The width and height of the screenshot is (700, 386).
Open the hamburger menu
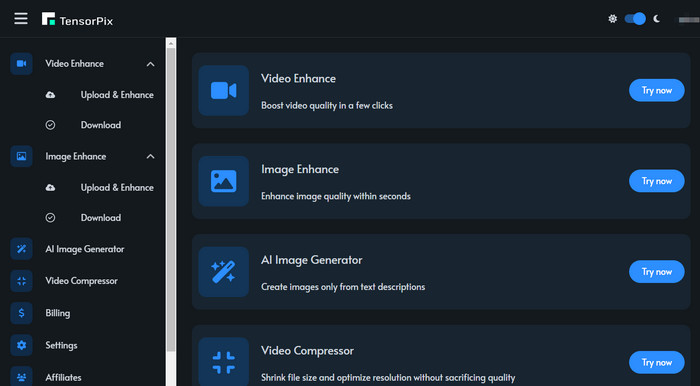pos(21,19)
